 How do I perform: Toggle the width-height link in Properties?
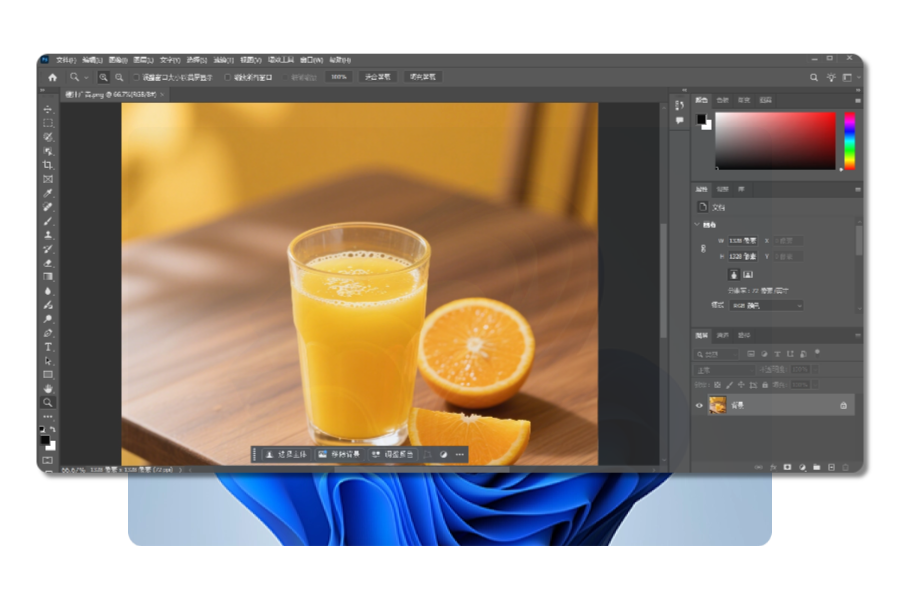(703, 249)
